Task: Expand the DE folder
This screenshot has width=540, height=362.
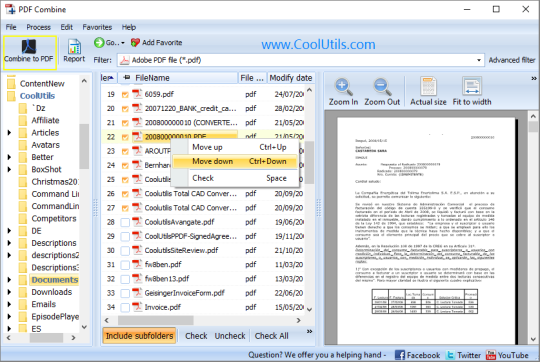Action: [x=9, y=231]
